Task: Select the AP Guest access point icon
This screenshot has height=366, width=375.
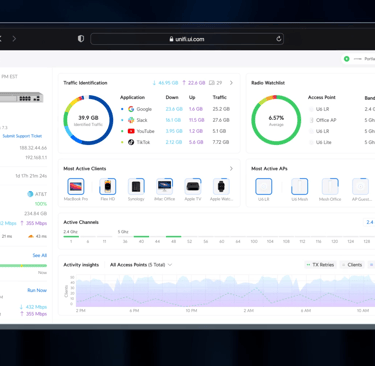Action: click(x=360, y=187)
